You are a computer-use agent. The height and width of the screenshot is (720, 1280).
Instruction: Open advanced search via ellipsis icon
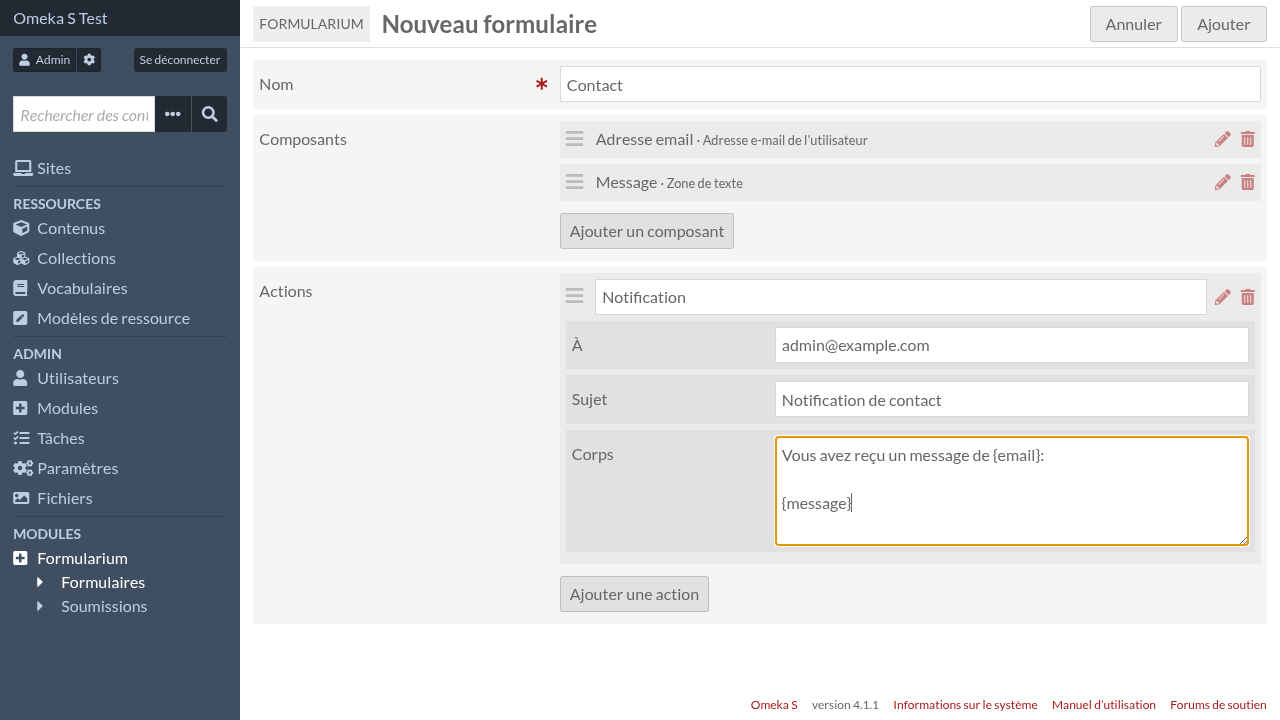click(172, 114)
